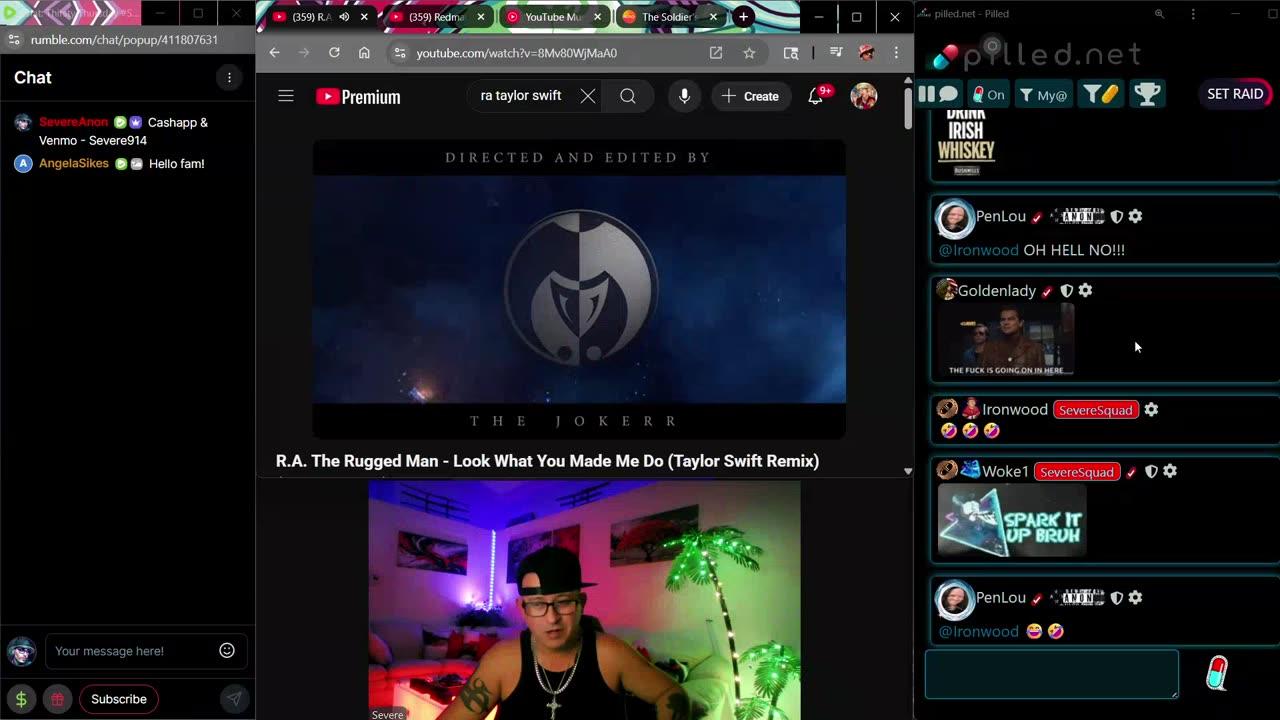The width and height of the screenshot is (1280, 720).
Task: View site info in Rumble popup address bar
Action: tap(14, 40)
